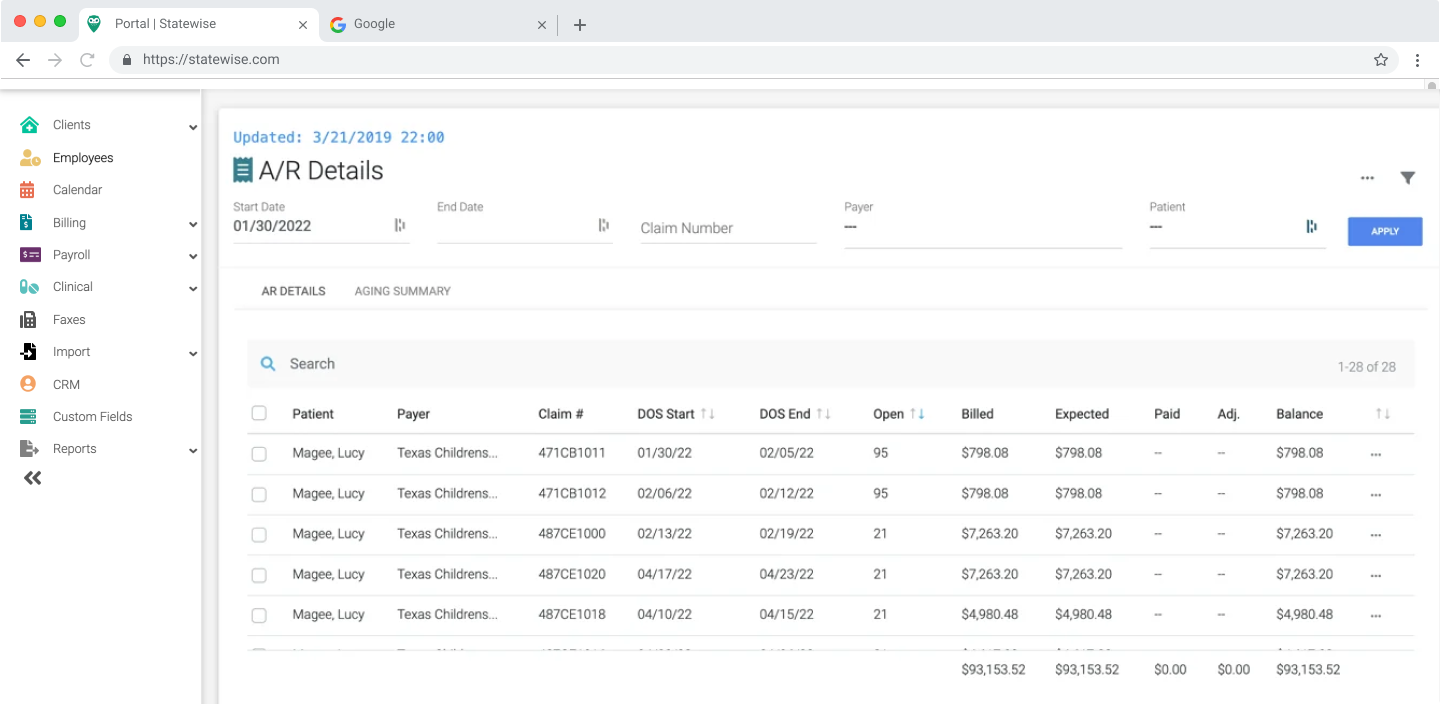
Task: Check the row for claim 487CE1000
Action: [259, 535]
